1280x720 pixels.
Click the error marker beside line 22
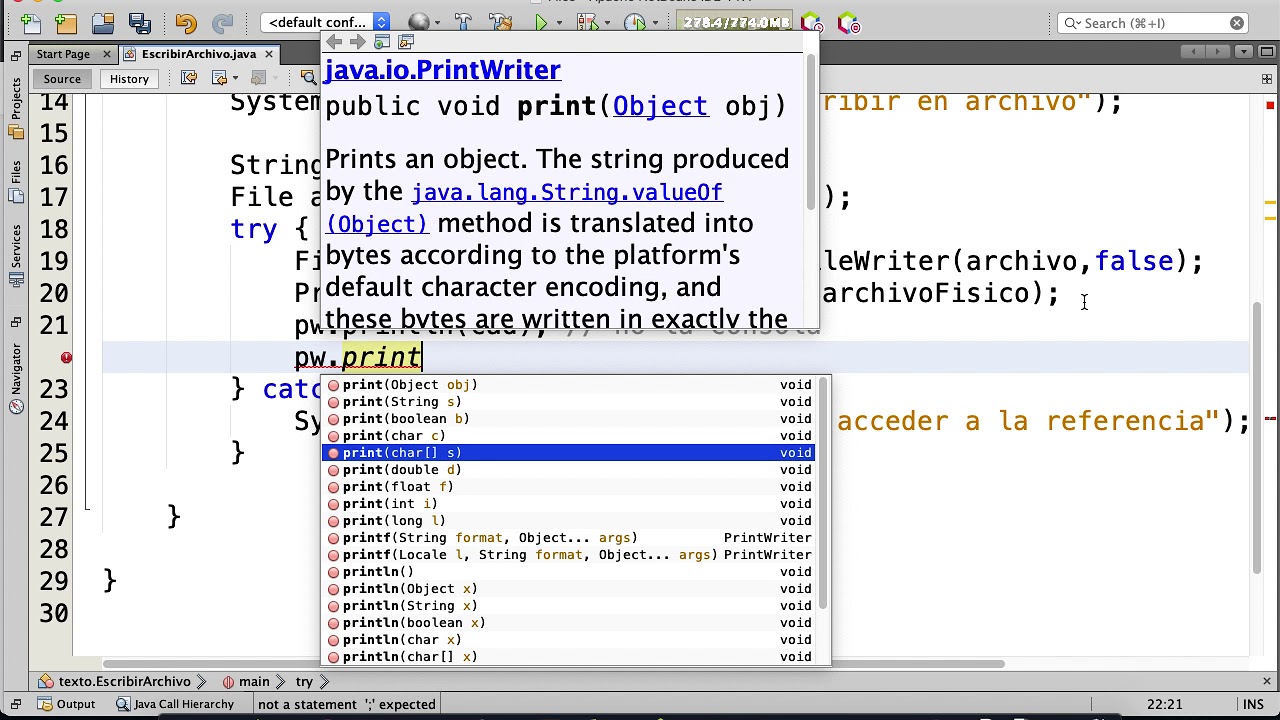(66, 357)
